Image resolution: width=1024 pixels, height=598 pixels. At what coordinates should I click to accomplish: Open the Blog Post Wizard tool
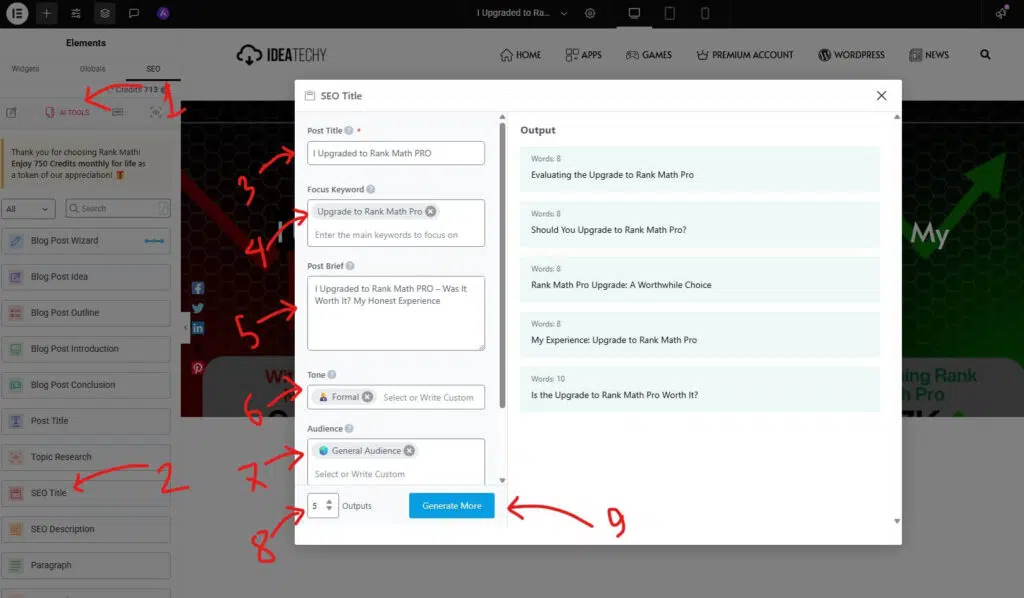pos(86,241)
